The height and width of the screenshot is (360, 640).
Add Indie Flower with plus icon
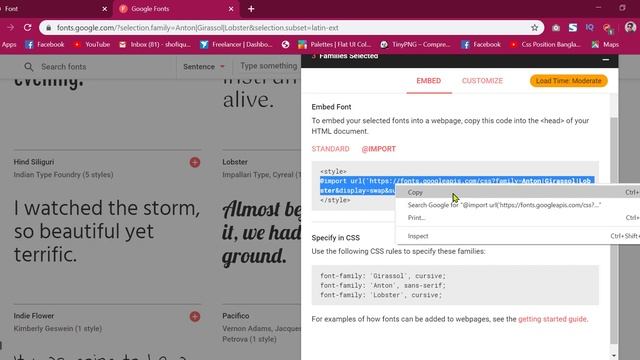coord(195,316)
